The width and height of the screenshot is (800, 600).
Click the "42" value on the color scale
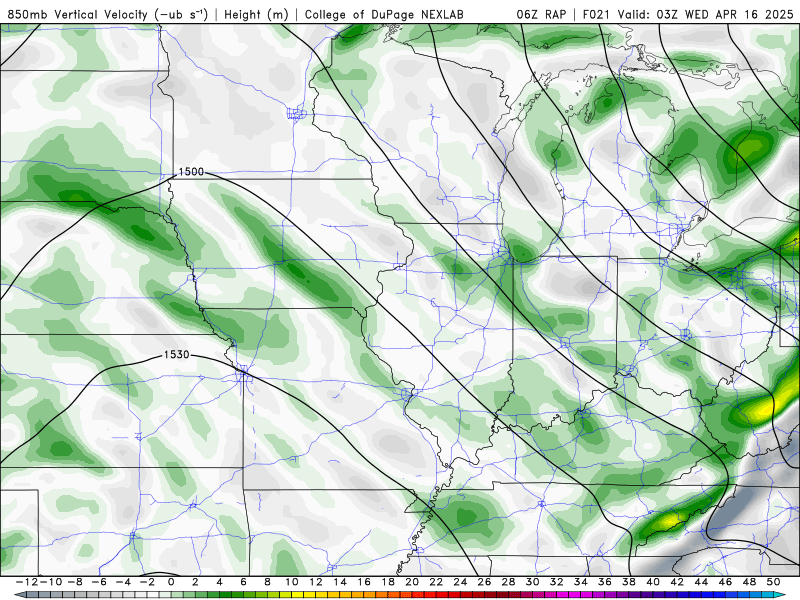pos(677,582)
